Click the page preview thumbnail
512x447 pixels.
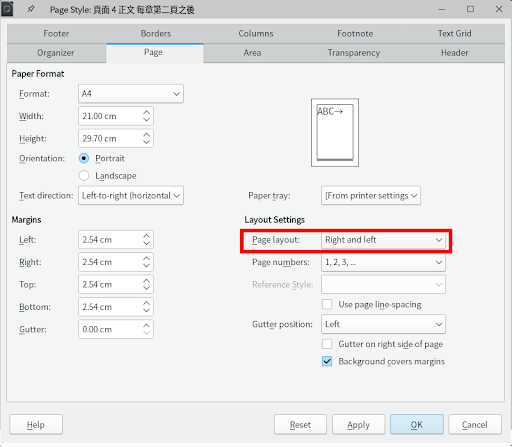click(335, 132)
